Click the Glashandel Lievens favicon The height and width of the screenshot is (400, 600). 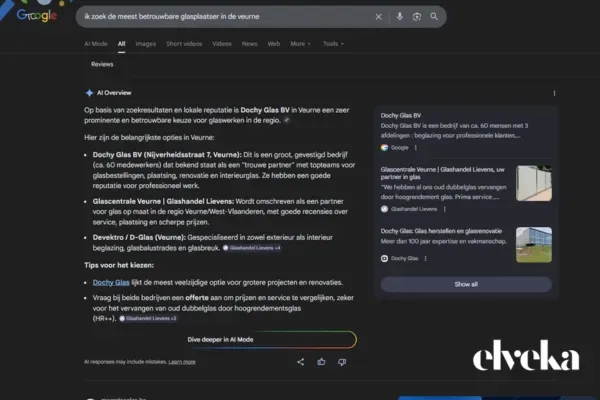385,209
